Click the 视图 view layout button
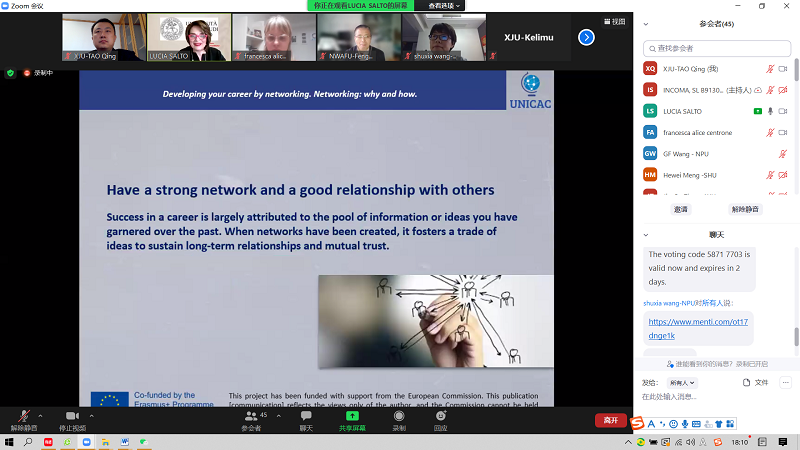 pyautogui.click(x=614, y=21)
